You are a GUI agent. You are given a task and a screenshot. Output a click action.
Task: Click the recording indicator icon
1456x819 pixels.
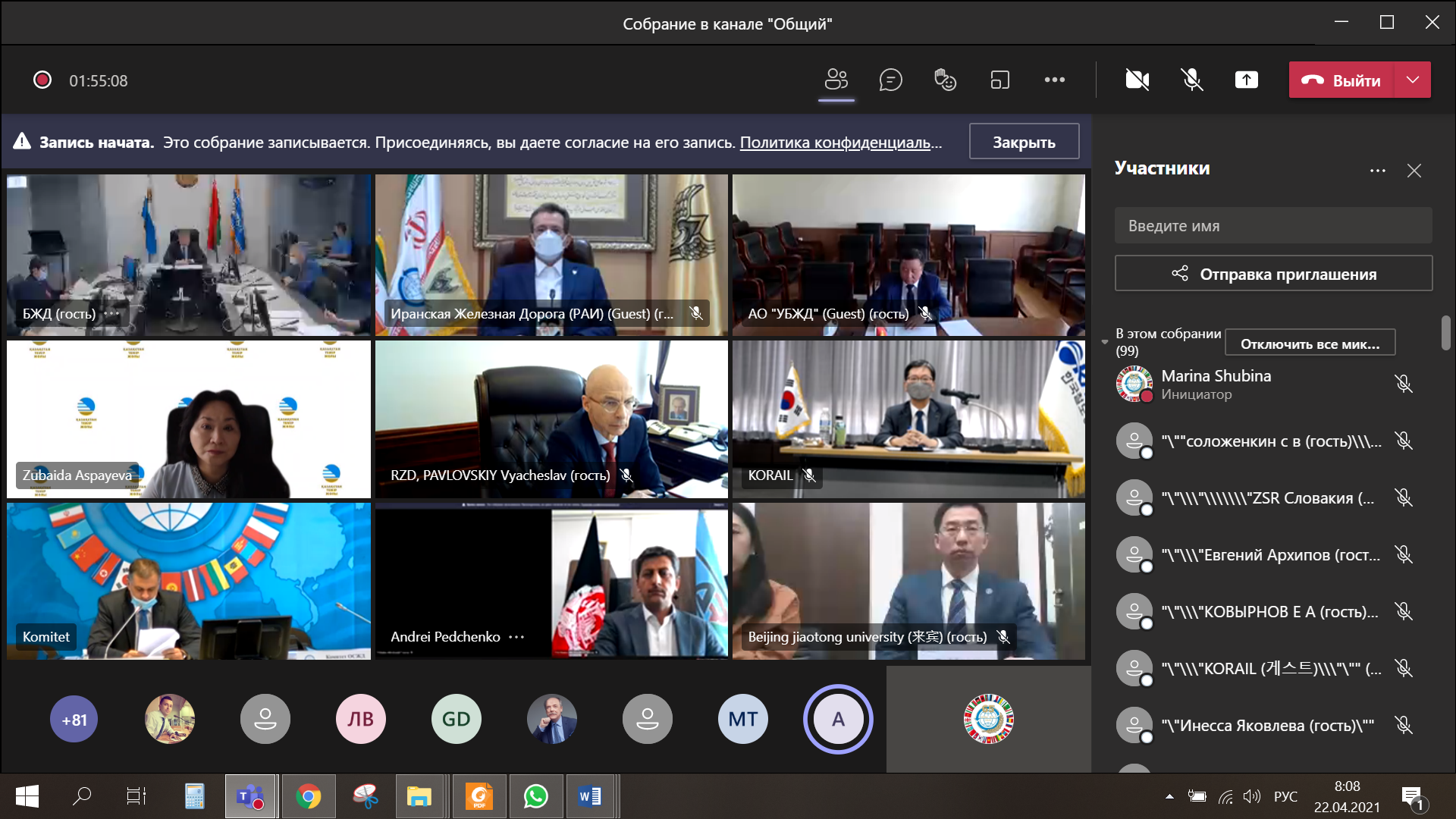42,80
